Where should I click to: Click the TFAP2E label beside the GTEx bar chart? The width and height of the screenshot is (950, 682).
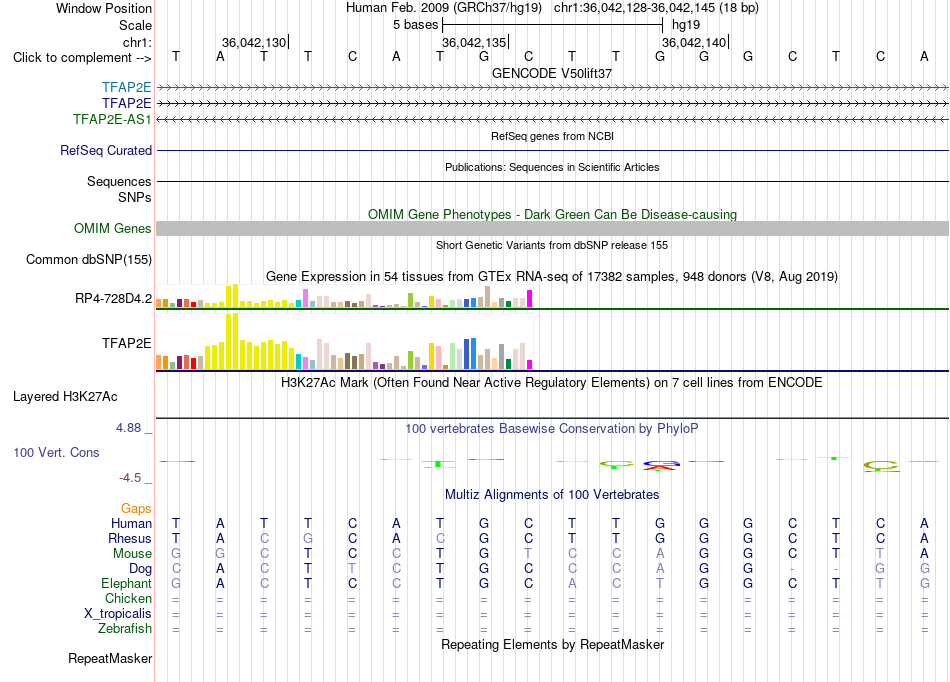coord(127,343)
